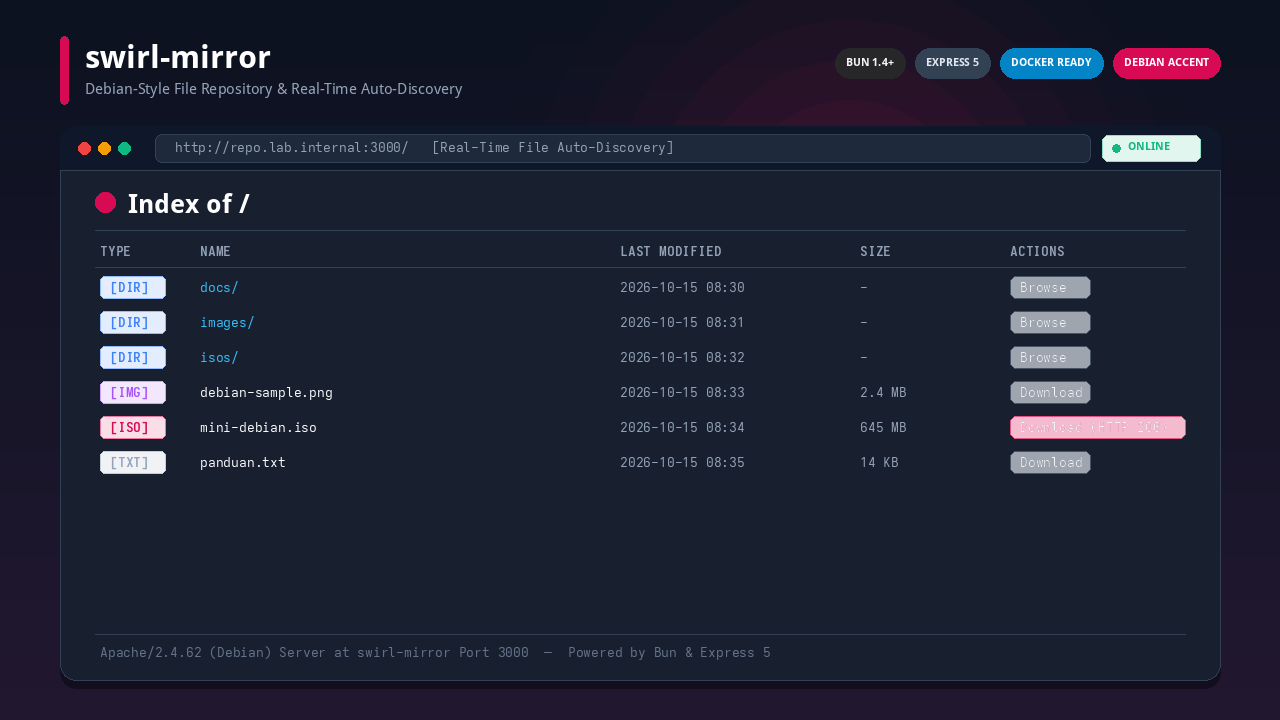Click Browse in the images/ row

(x=1050, y=323)
